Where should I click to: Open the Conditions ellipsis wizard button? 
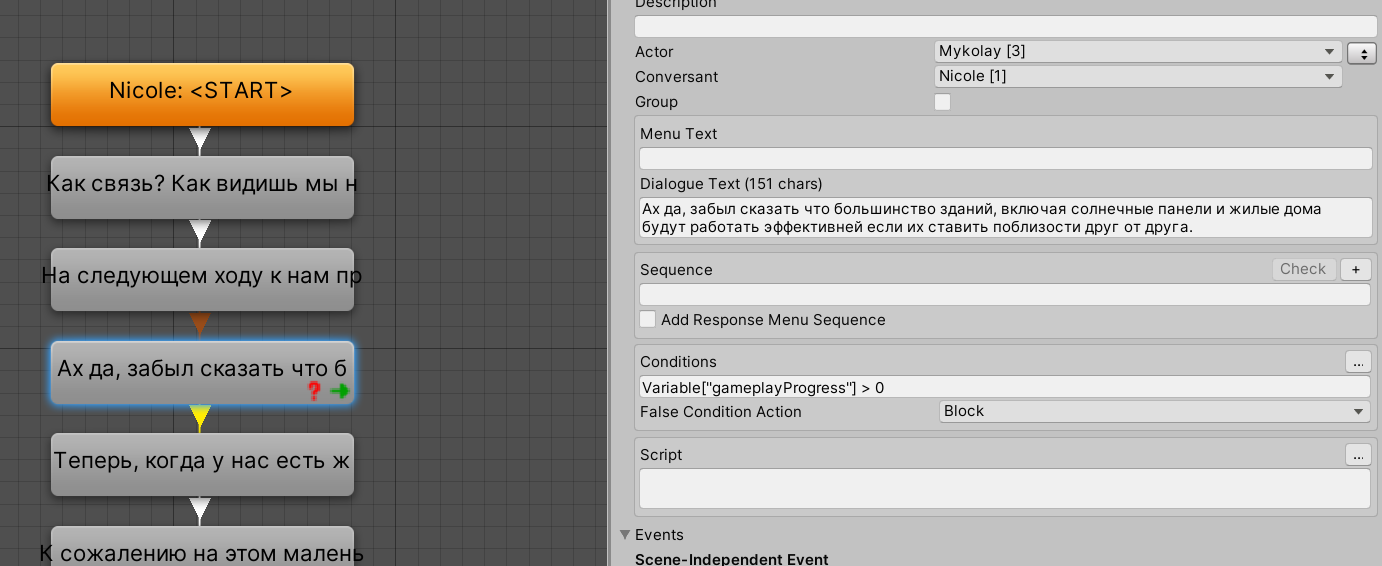pos(1357,361)
